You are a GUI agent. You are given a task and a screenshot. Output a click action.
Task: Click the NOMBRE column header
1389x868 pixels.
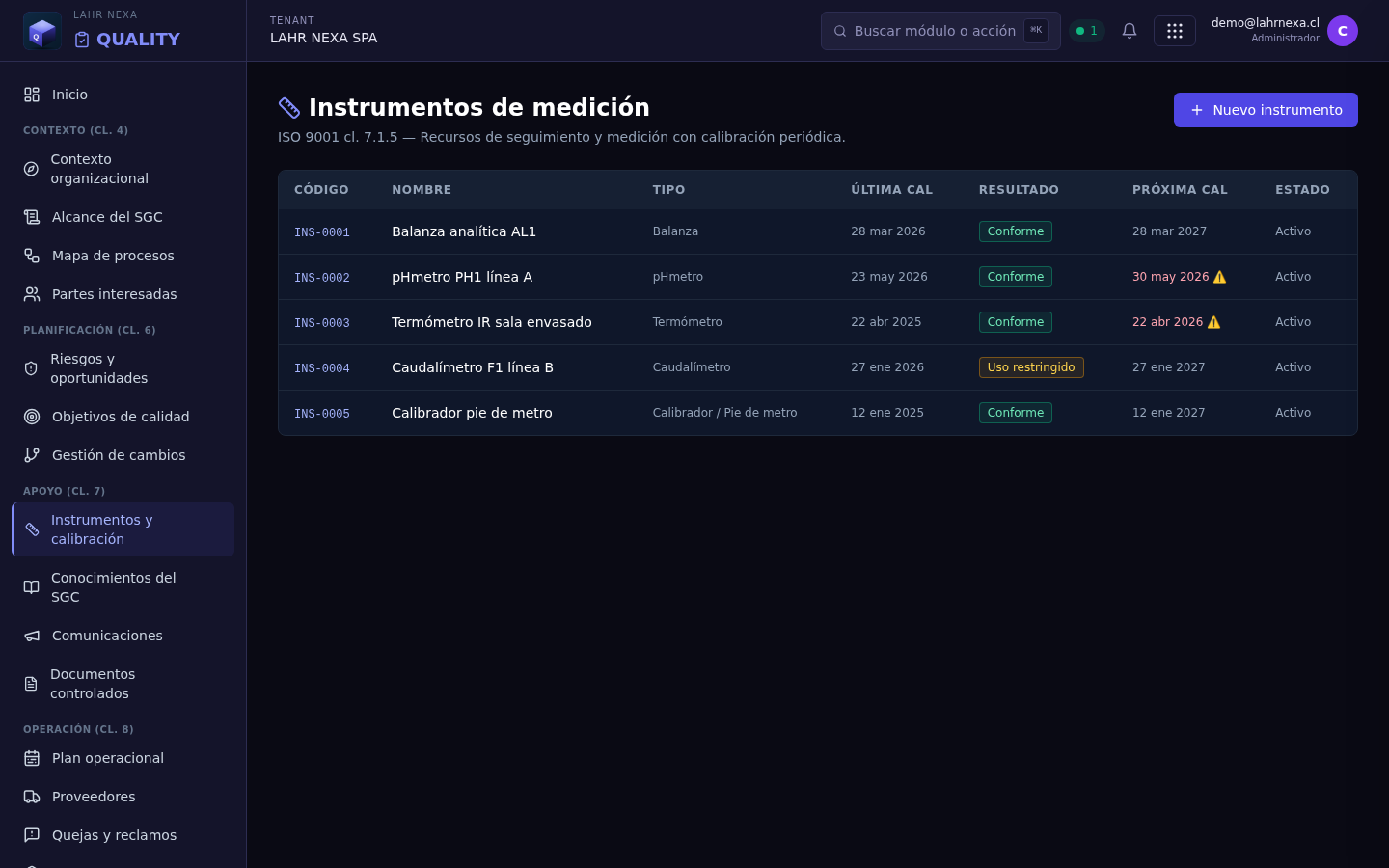(422, 190)
